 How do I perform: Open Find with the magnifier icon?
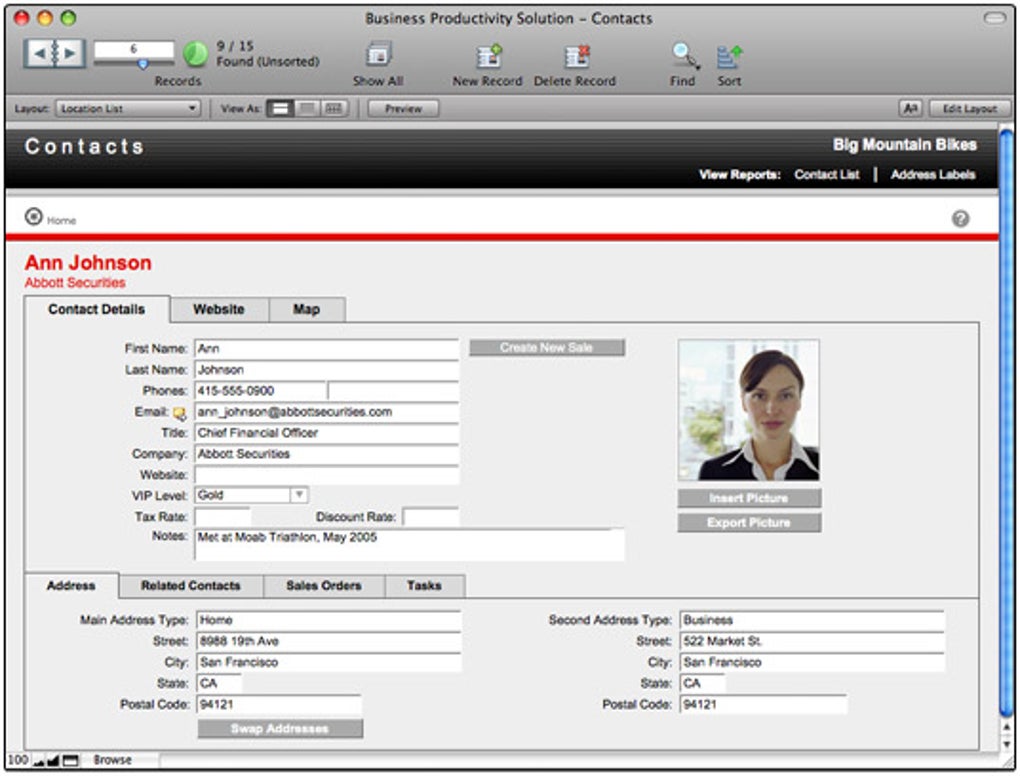pyautogui.click(x=684, y=57)
